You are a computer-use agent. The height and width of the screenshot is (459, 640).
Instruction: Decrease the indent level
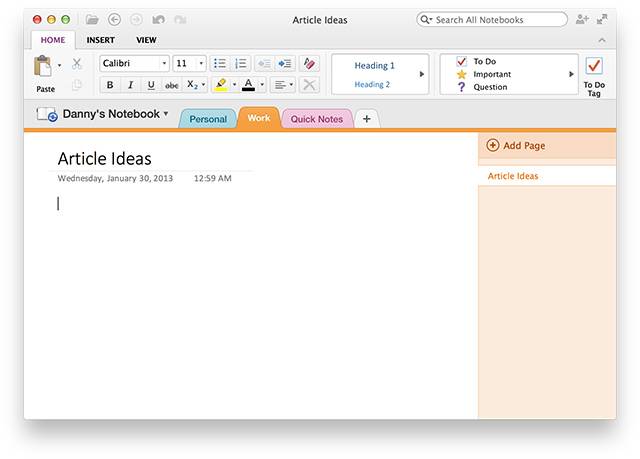[264, 64]
